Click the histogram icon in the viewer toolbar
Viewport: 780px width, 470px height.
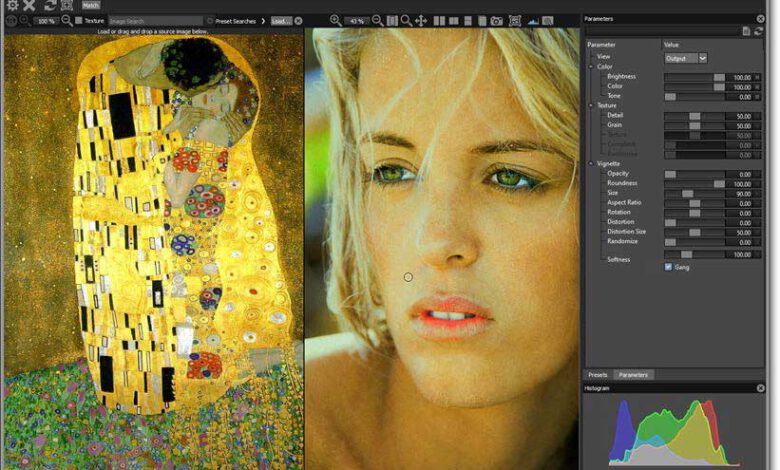pos(533,20)
